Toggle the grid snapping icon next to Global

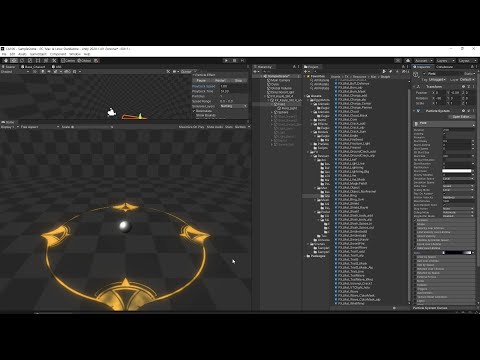tap(96, 60)
